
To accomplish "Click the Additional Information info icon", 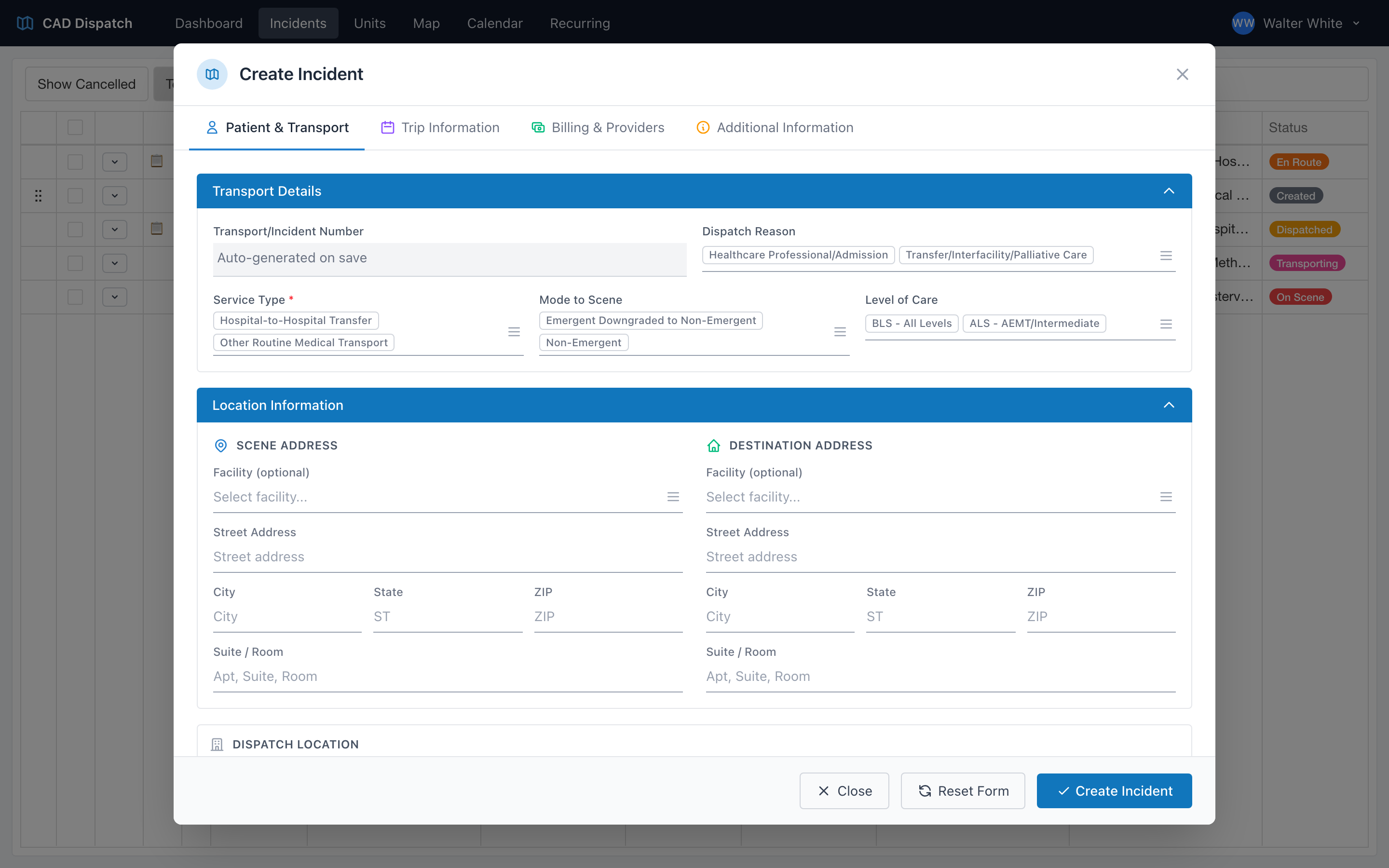I will (703, 127).
